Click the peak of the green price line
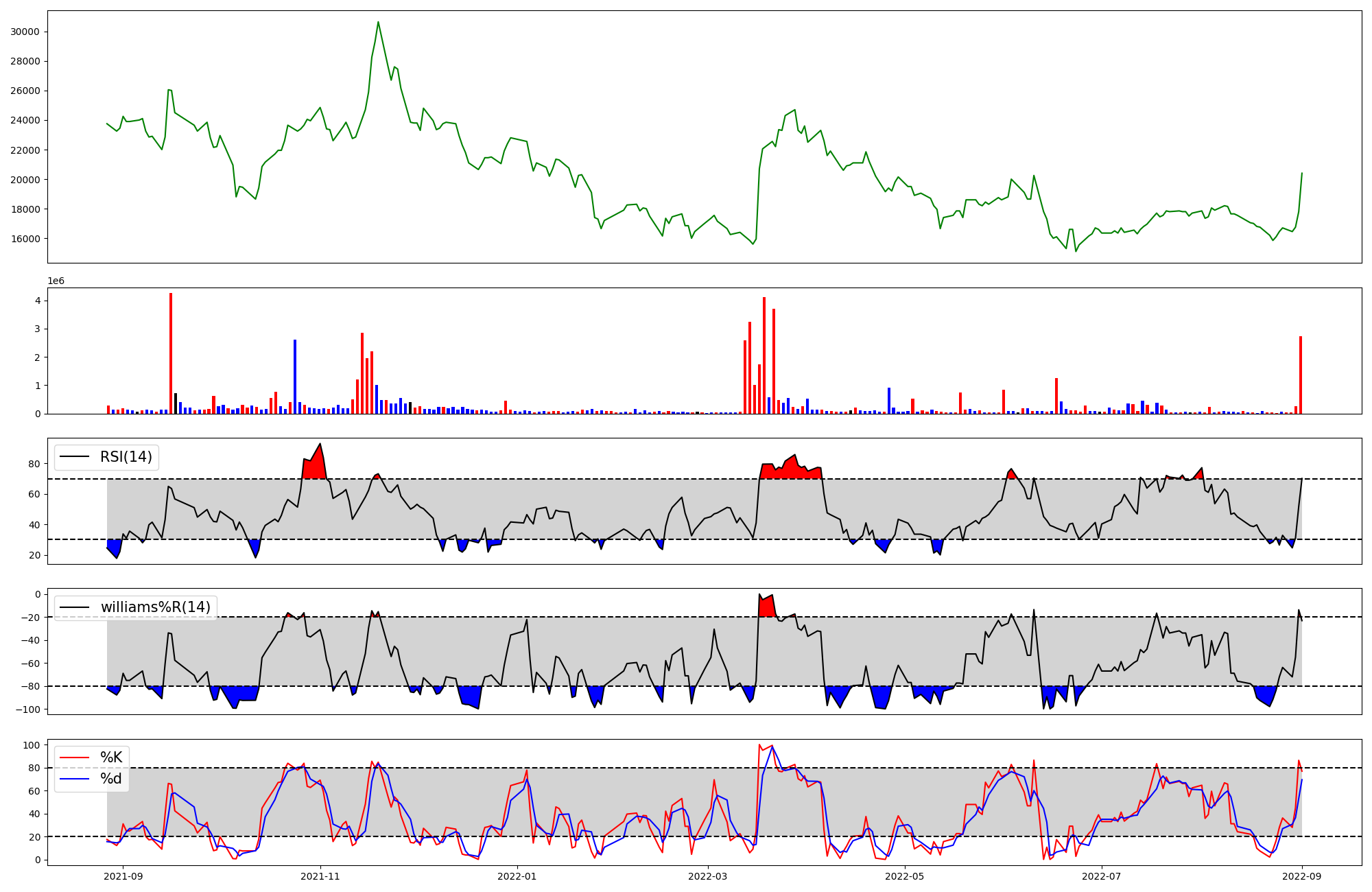This screenshot has width=1372, height=892. [378, 23]
